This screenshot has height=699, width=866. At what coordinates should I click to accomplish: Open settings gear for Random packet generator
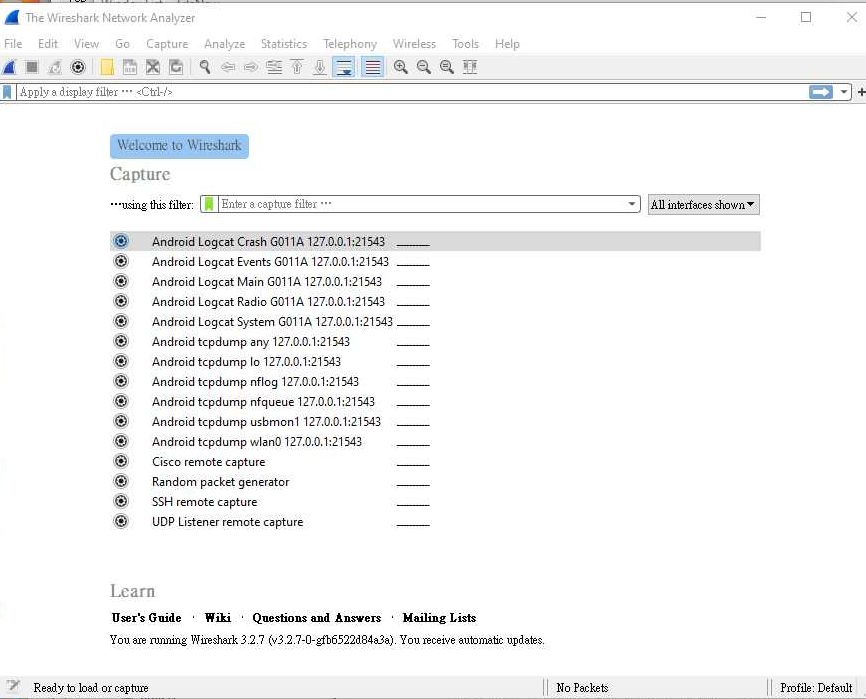coord(120,481)
